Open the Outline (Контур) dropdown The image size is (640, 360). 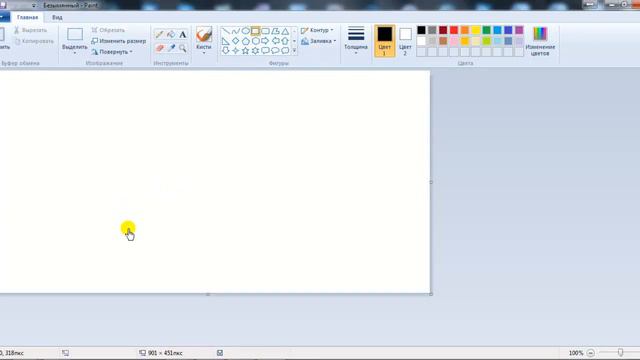click(x=318, y=30)
